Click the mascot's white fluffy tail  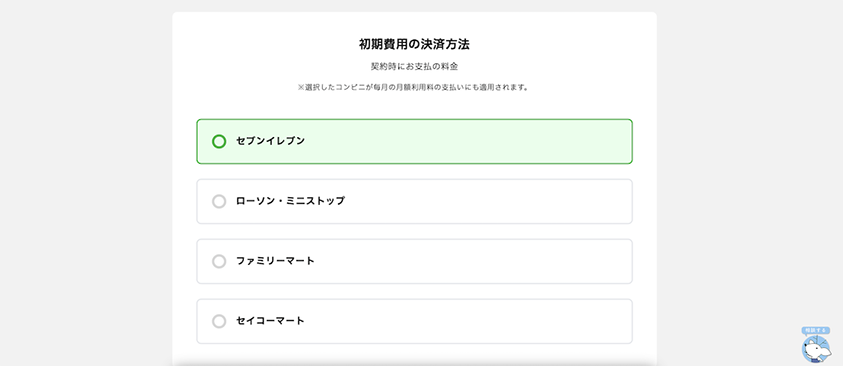(x=825, y=352)
